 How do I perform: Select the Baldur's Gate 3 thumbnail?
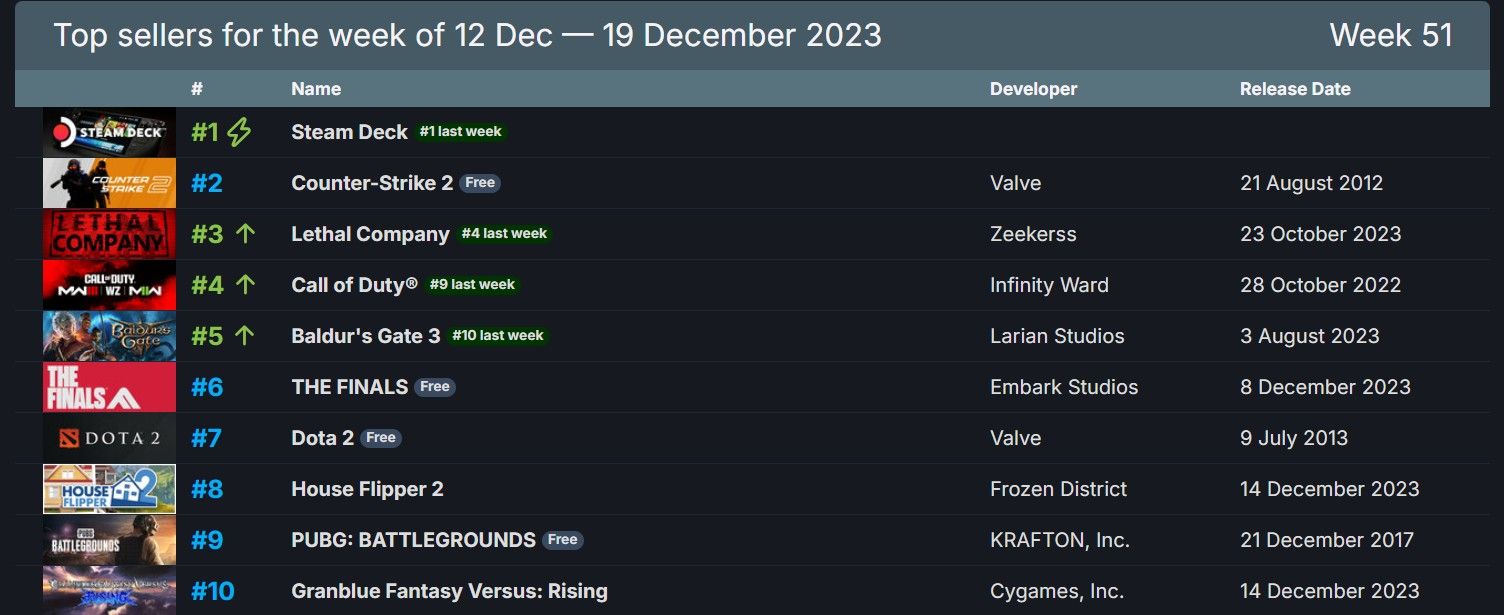[109, 336]
